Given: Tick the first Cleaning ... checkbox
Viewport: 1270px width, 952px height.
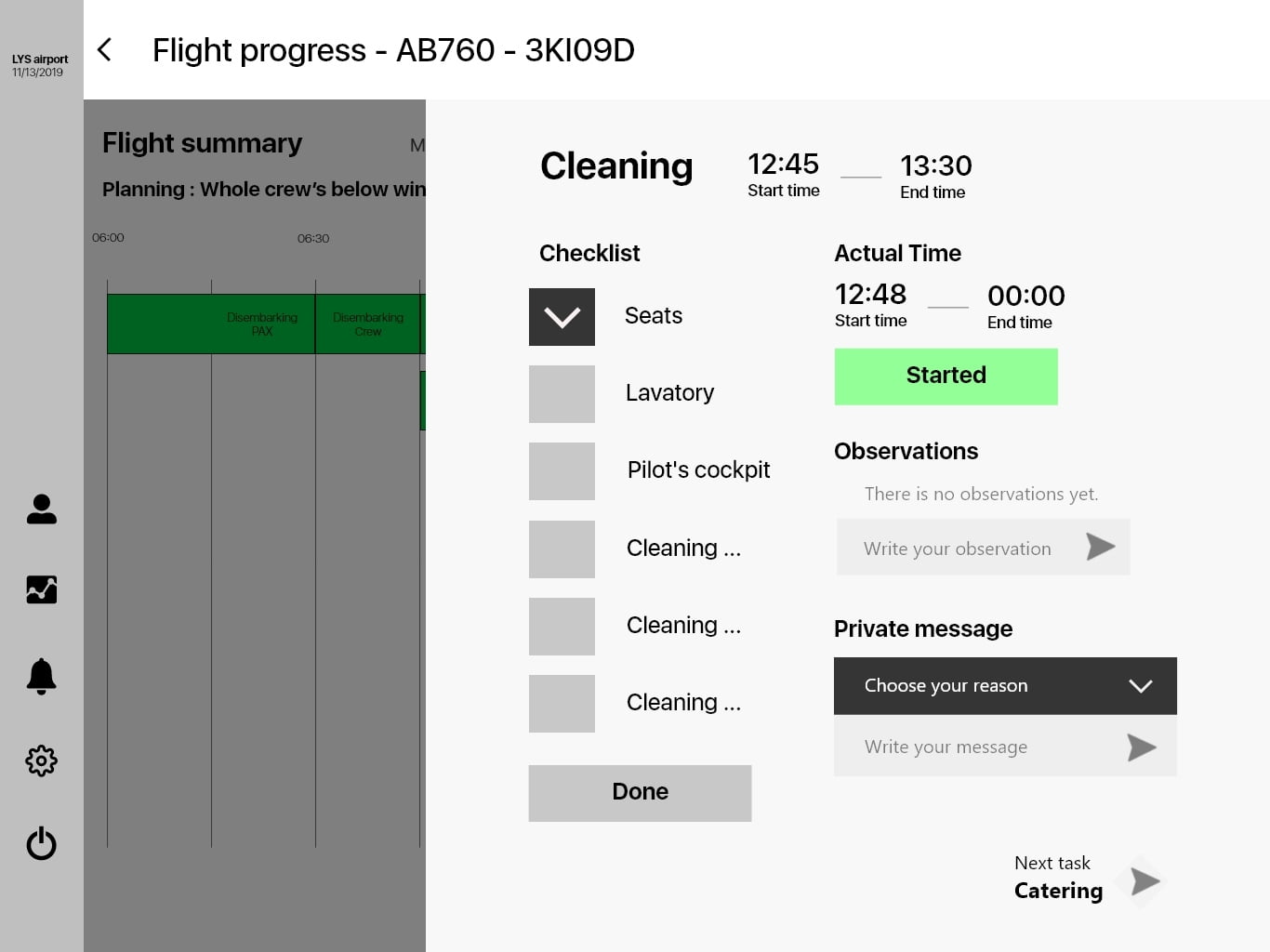Looking at the screenshot, I should click(x=562, y=549).
